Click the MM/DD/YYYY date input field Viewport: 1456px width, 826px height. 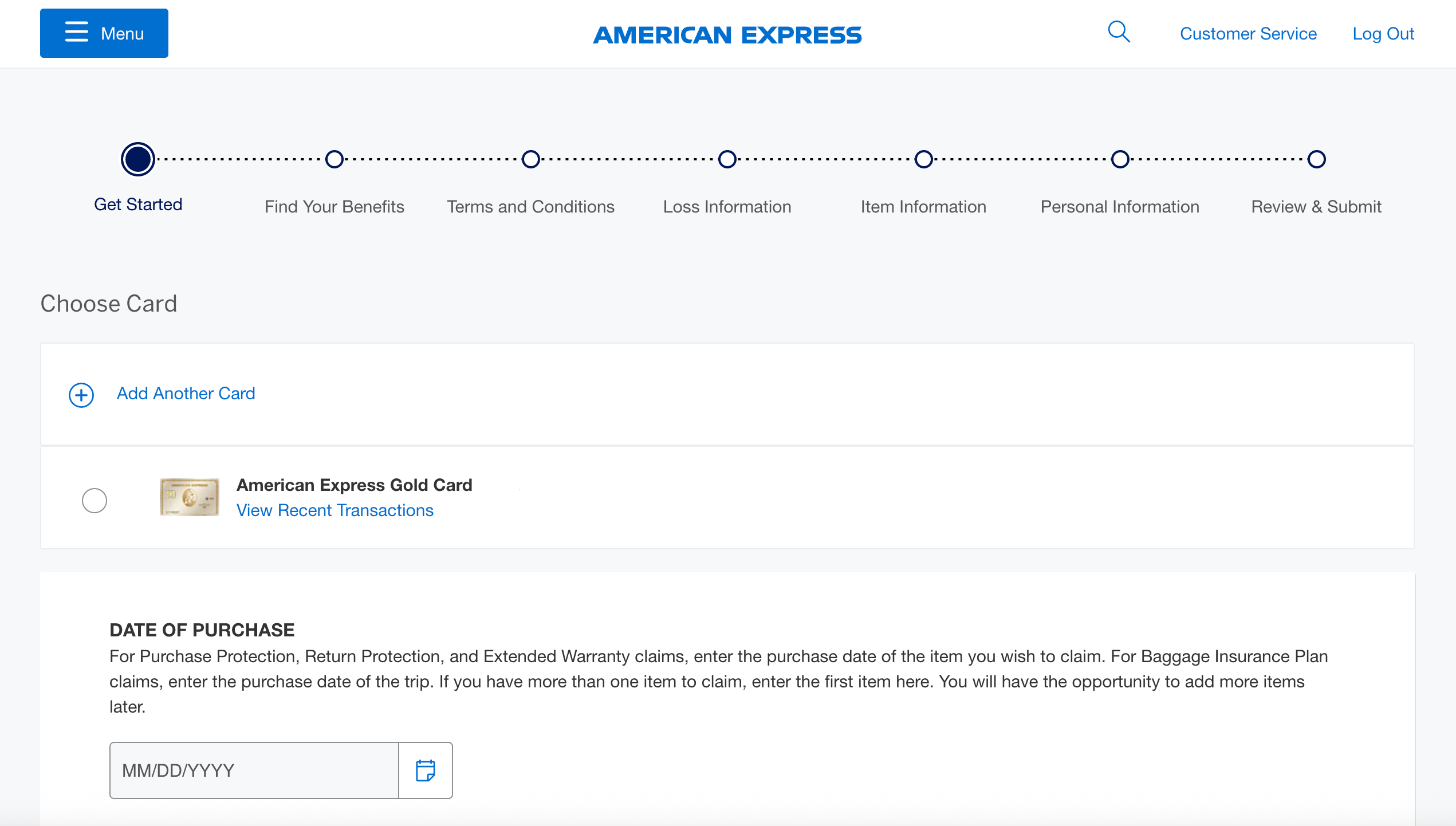(252, 770)
